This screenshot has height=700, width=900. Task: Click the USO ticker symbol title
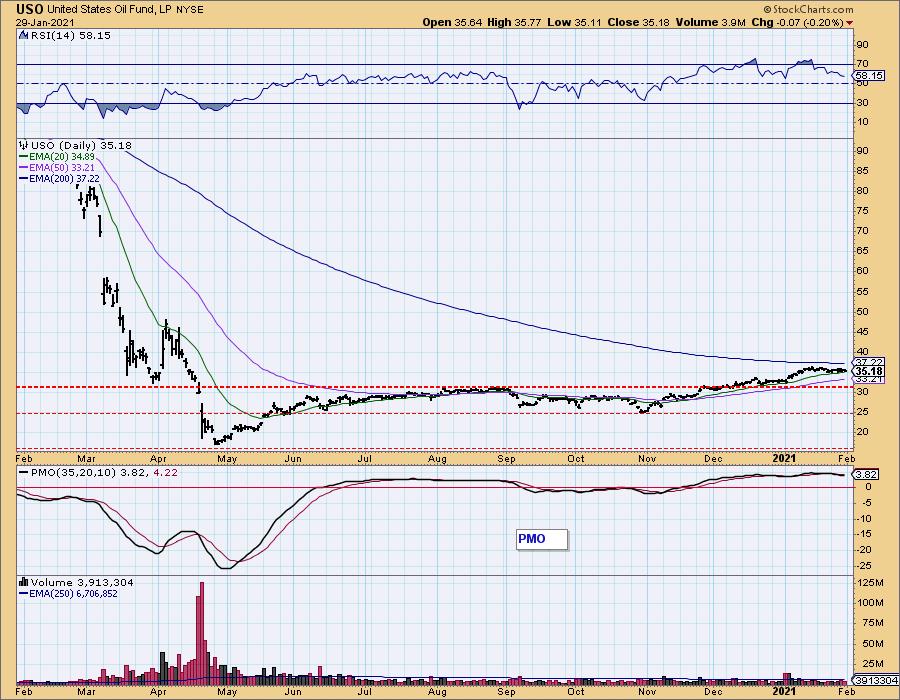click(x=30, y=9)
